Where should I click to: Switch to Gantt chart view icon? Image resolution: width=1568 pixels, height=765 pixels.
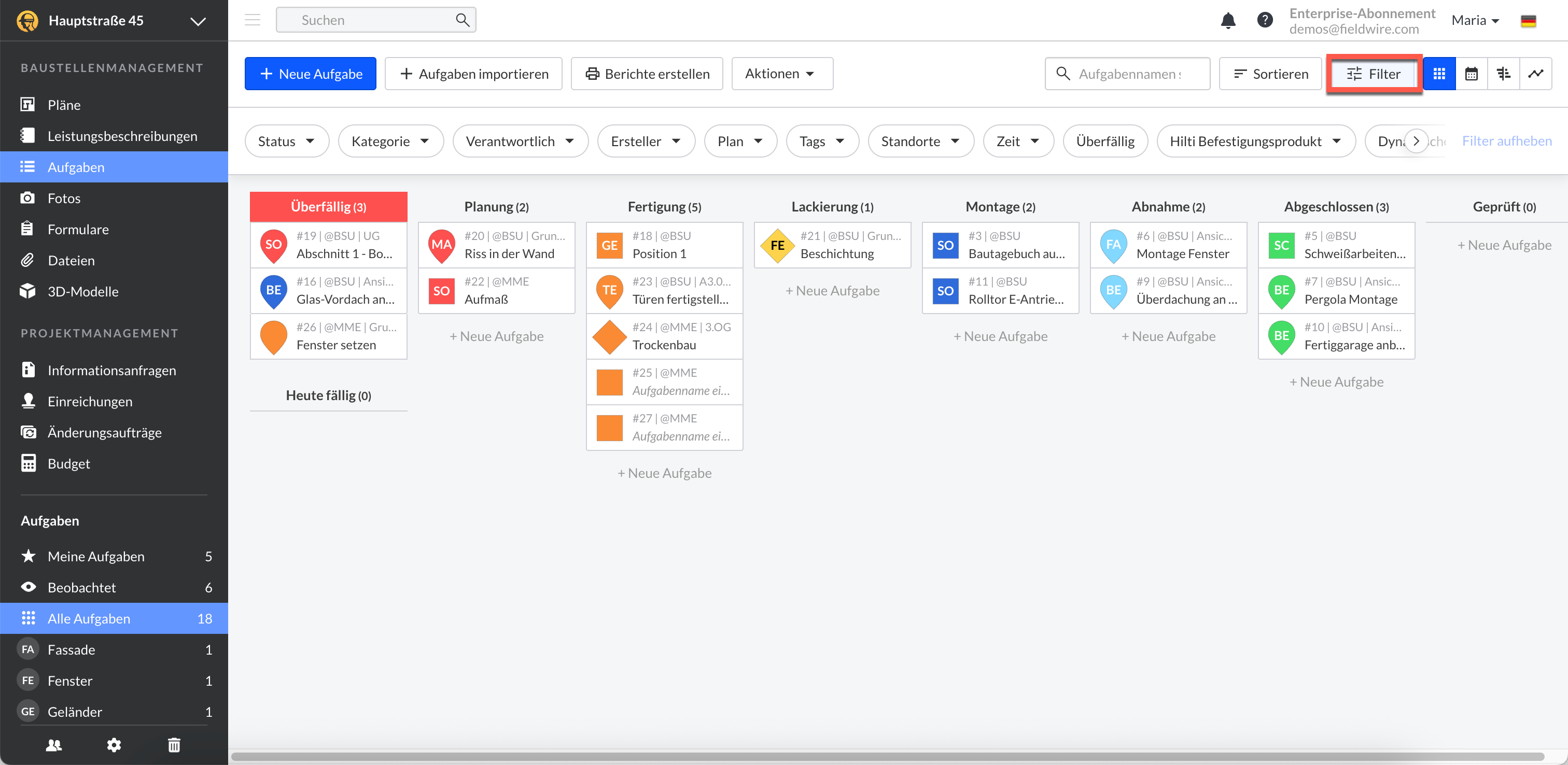(x=1503, y=74)
